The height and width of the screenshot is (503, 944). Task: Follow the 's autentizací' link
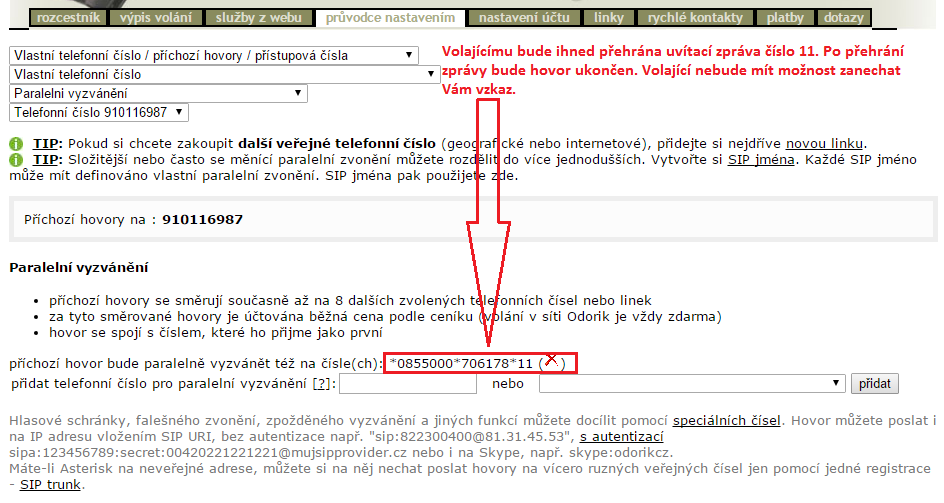(x=622, y=437)
